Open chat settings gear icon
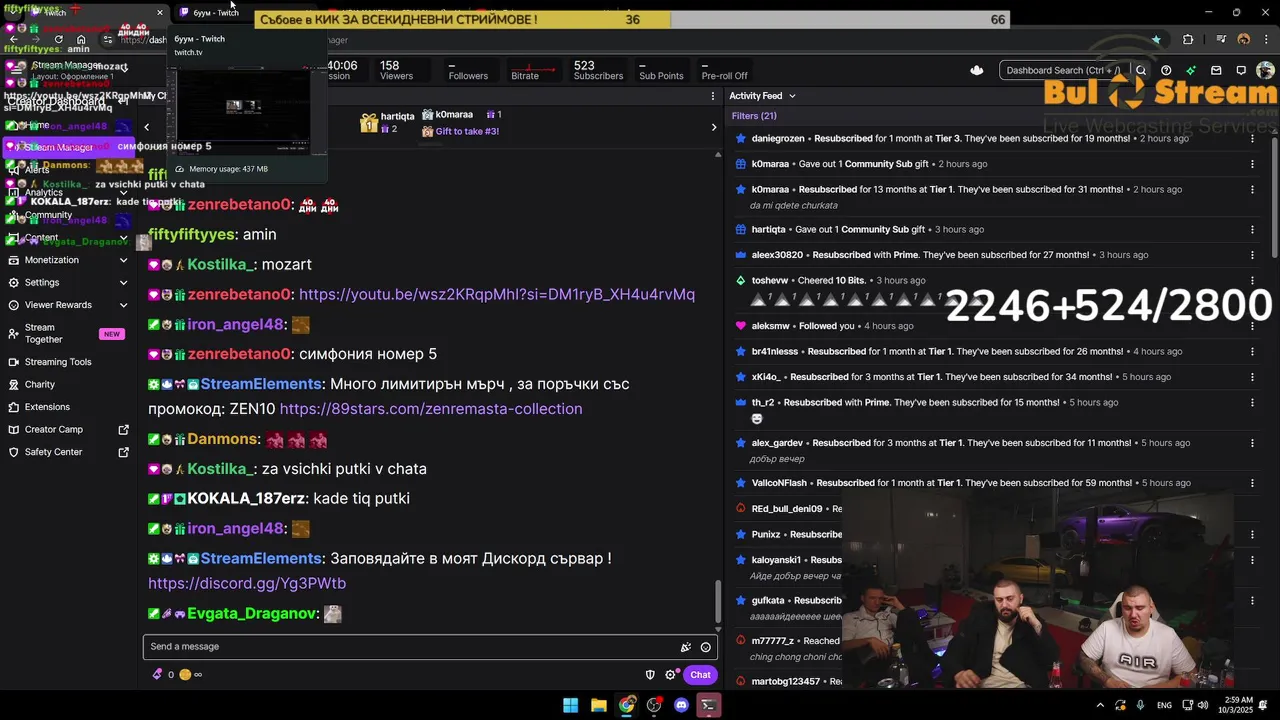The image size is (1280, 720). [x=671, y=675]
